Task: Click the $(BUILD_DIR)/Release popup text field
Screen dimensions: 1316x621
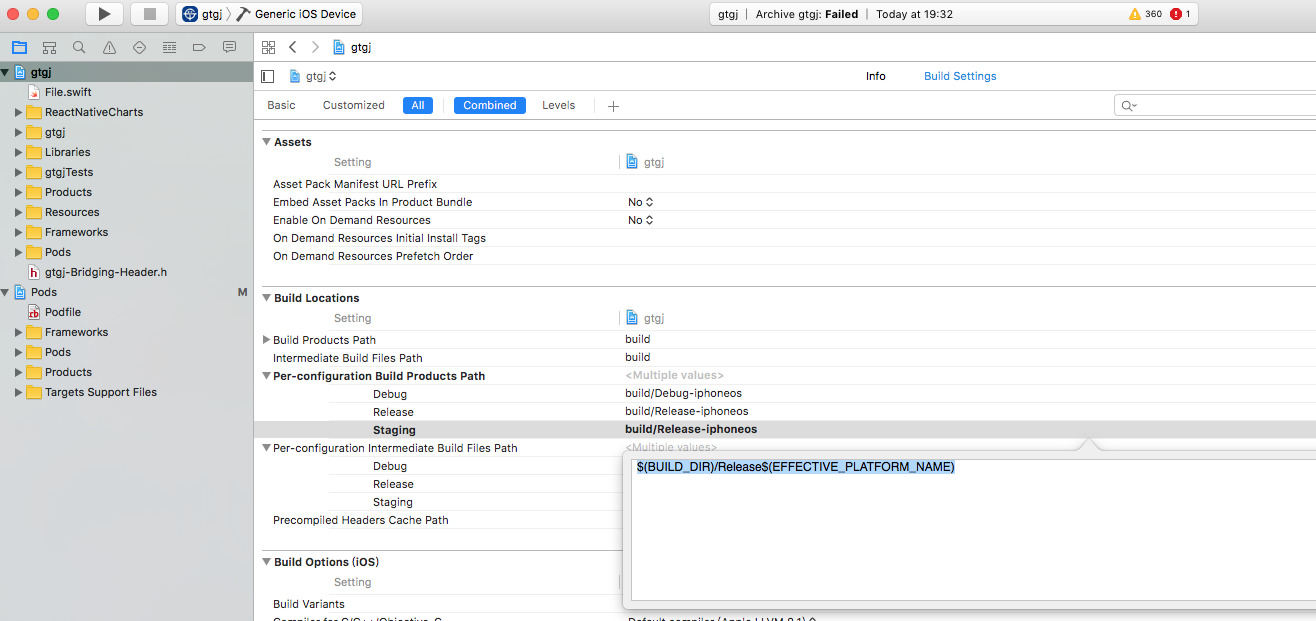Action: click(x=973, y=531)
